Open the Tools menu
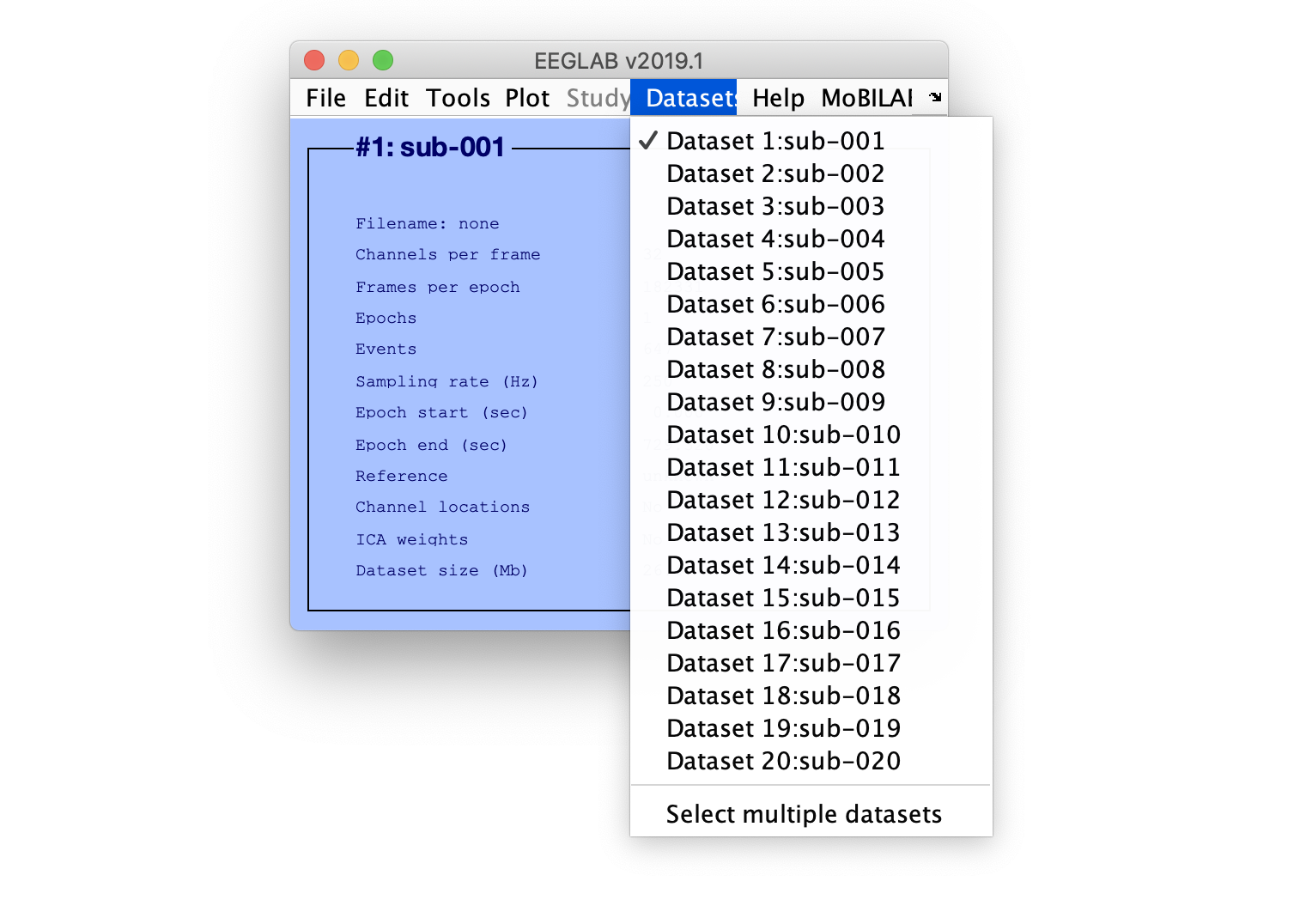 click(458, 99)
